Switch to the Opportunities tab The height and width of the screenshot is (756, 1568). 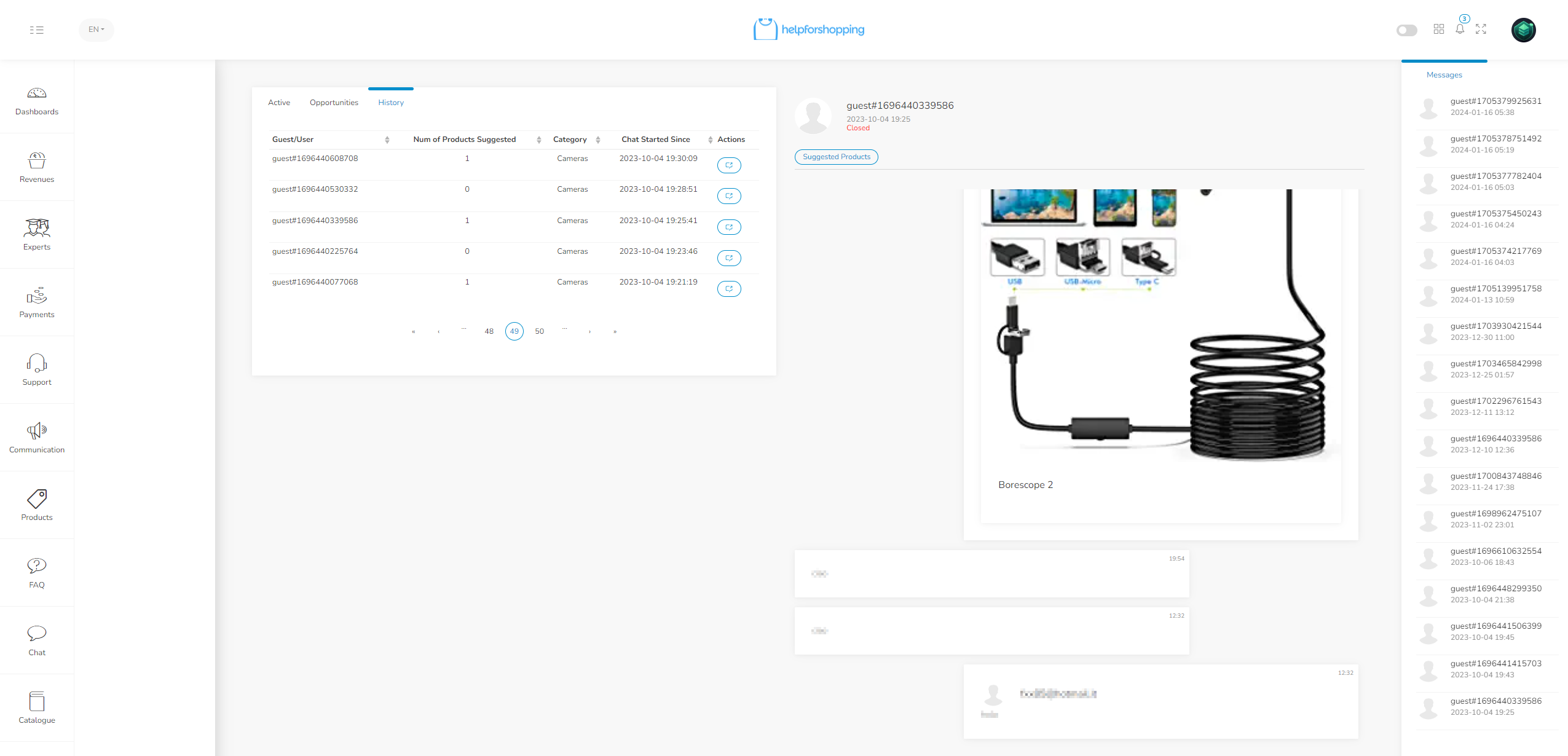(334, 103)
